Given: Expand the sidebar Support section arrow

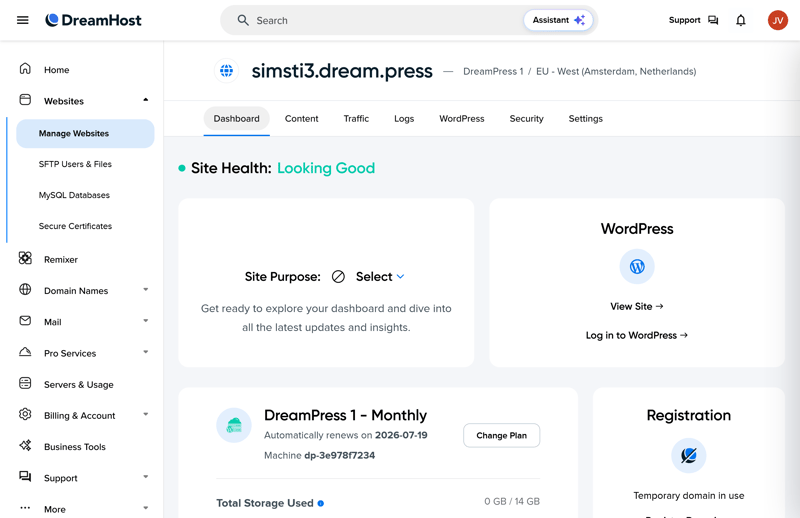Looking at the screenshot, I should (x=145, y=477).
